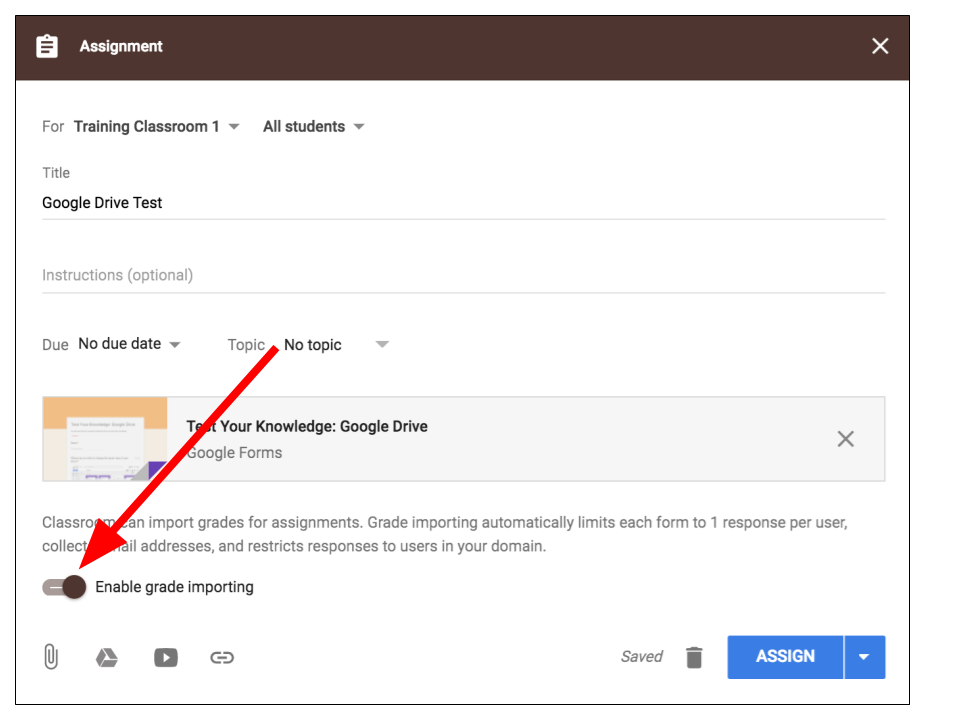Open Google Drive attachment picker icon
This screenshot has height=720, width=960.
coord(107,657)
